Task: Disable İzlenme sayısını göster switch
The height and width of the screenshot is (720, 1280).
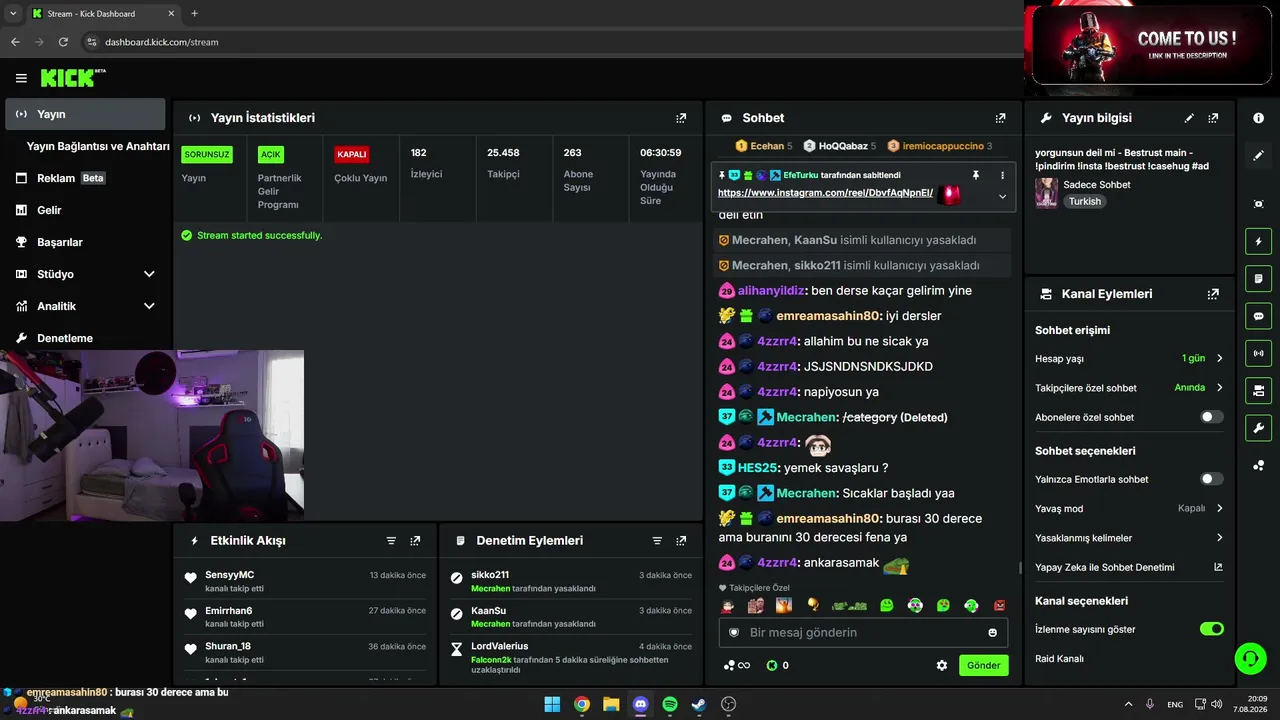Action: (1211, 629)
